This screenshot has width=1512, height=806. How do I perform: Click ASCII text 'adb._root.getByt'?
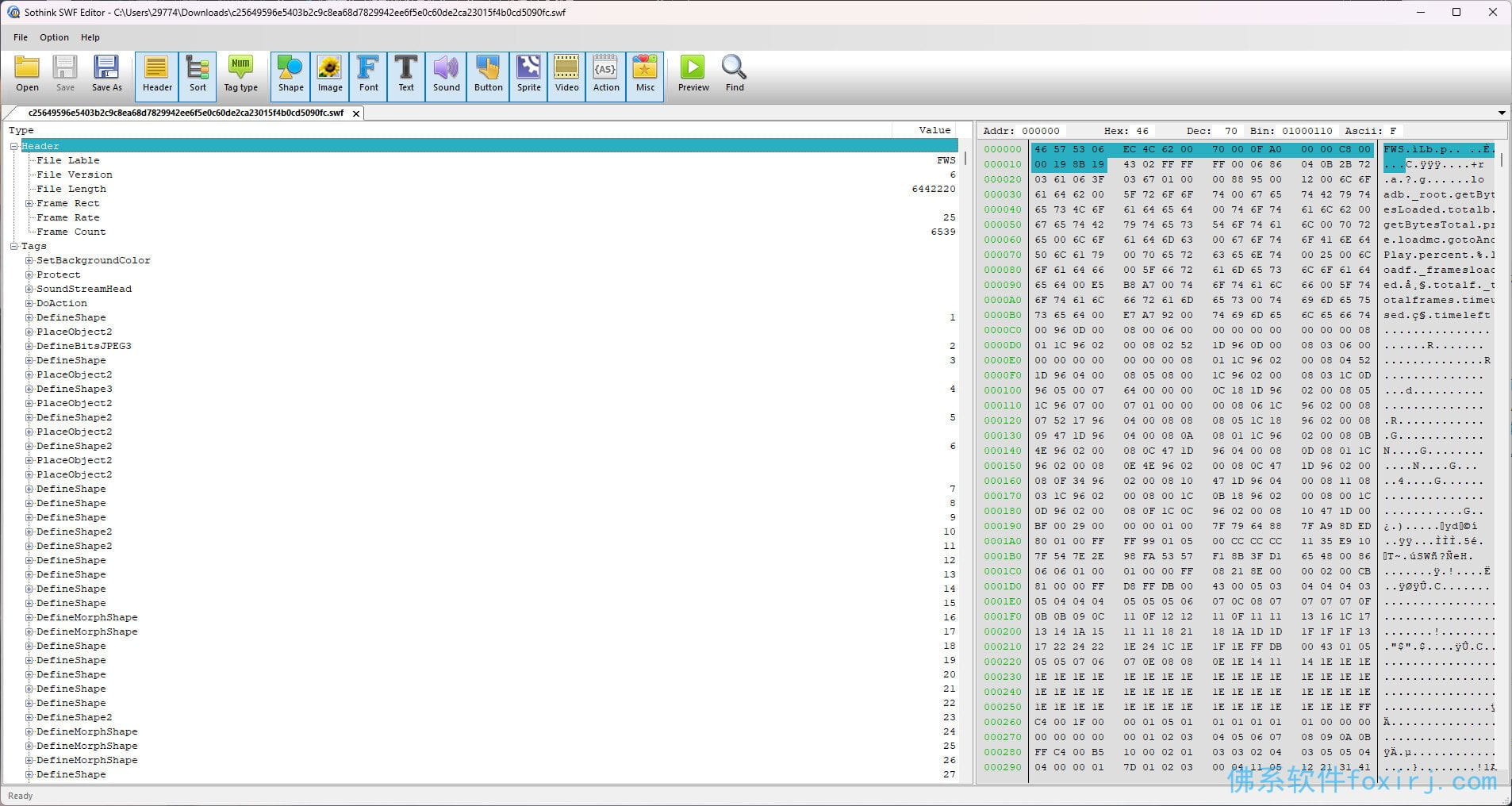coord(1439,194)
